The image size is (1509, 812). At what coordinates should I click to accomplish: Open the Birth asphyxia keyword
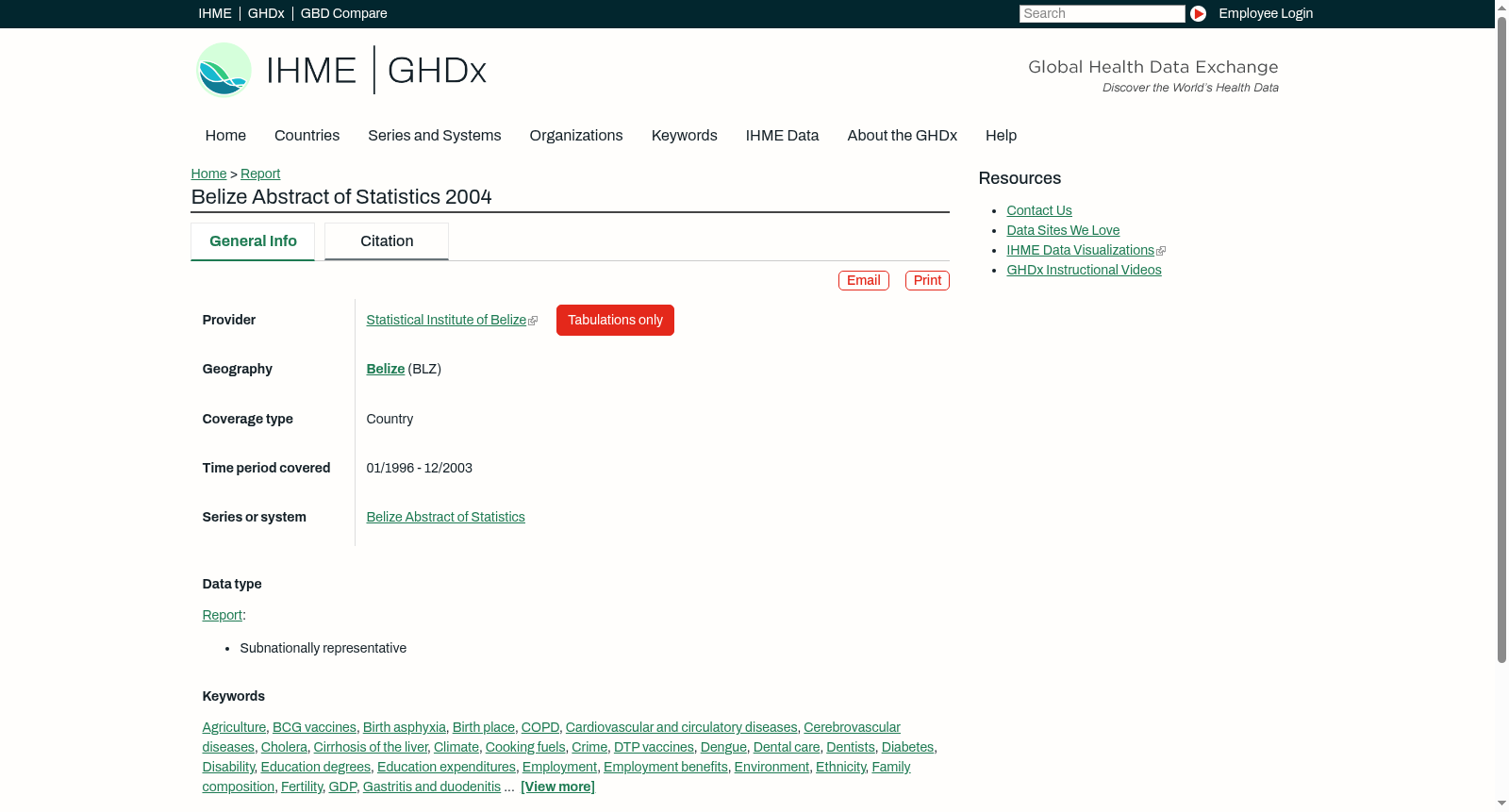click(x=405, y=727)
